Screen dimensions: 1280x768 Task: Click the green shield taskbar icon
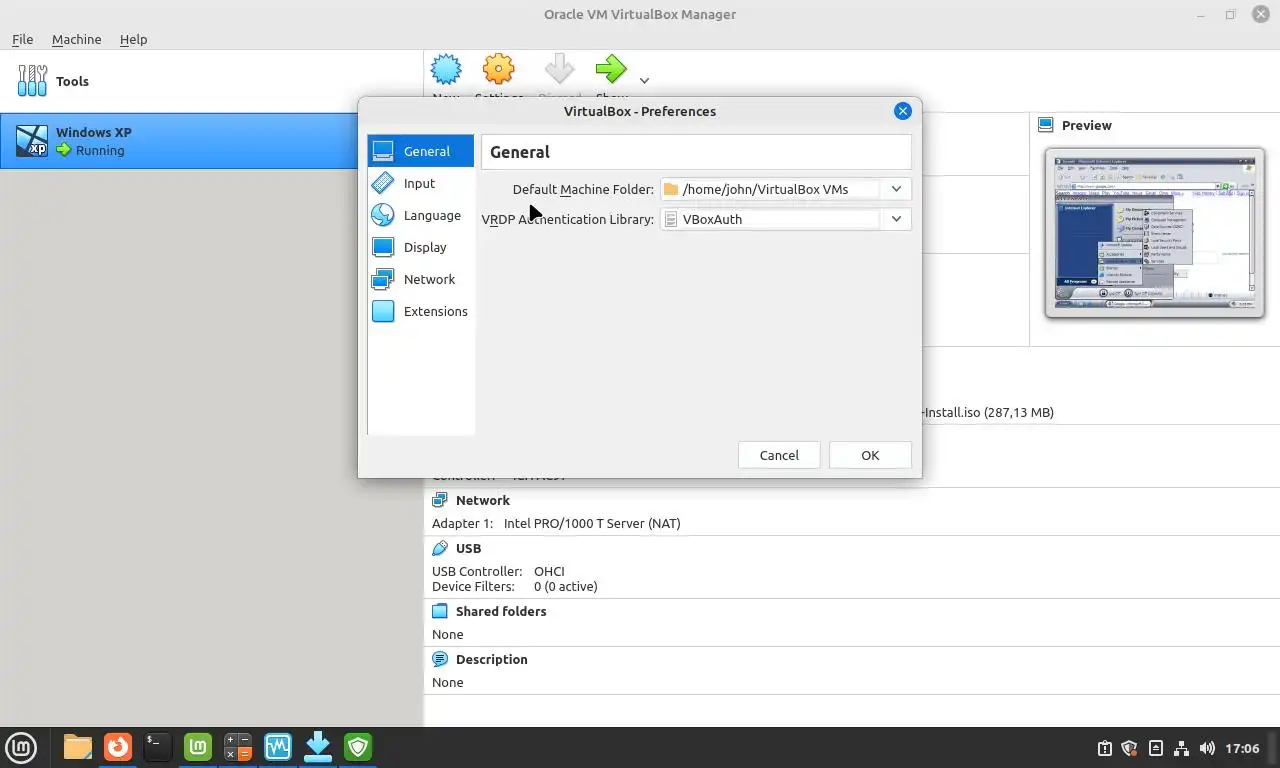(x=358, y=747)
